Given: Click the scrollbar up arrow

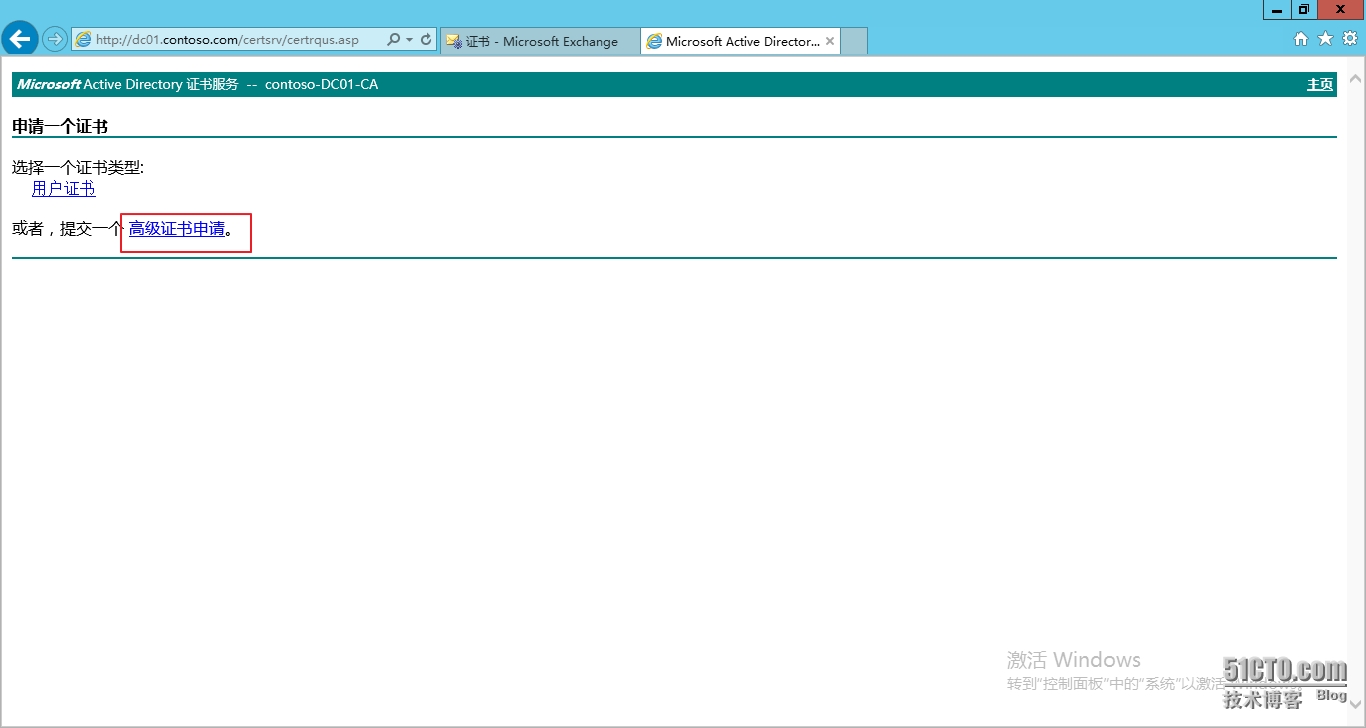Looking at the screenshot, I should click(1356, 78).
